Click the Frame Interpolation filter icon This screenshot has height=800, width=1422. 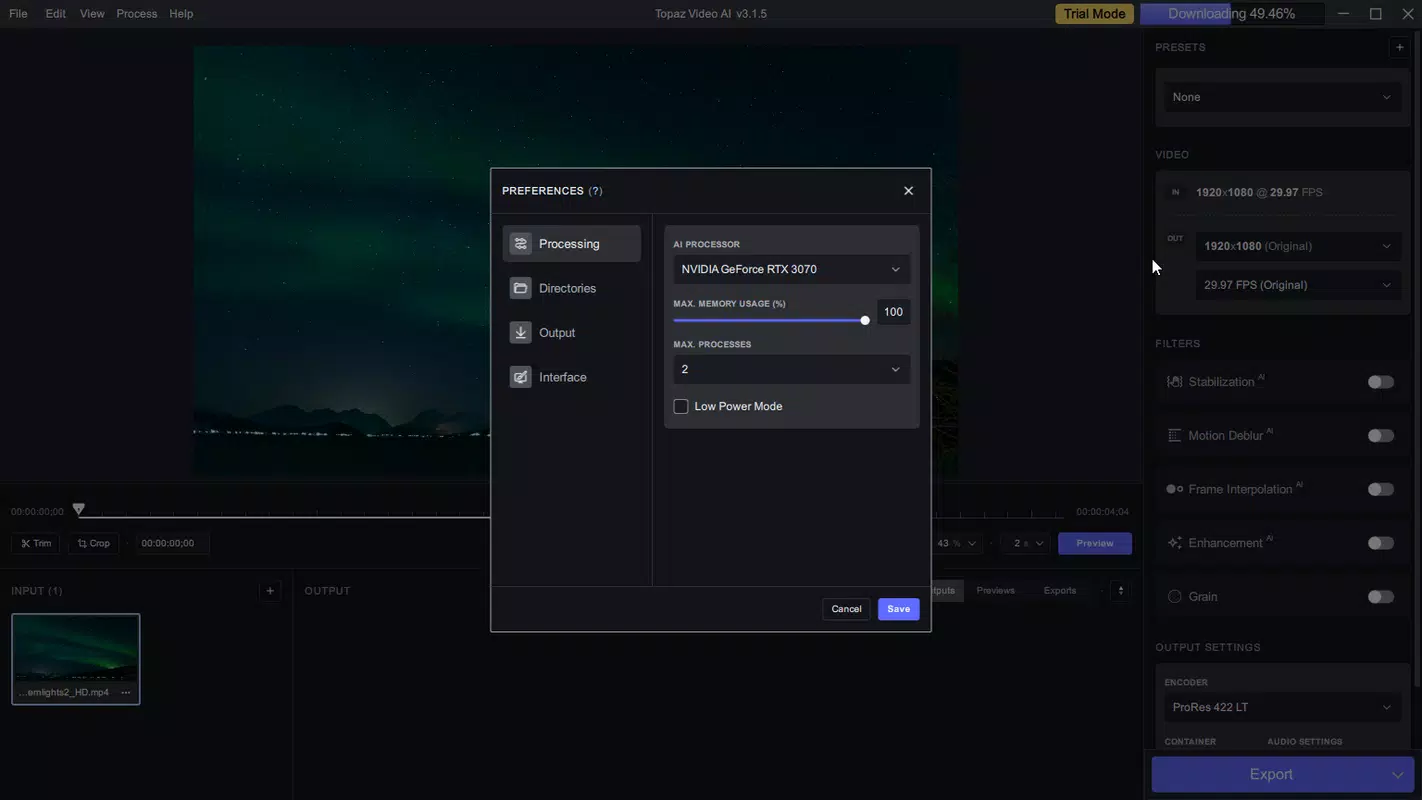pyautogui.click(x=1172, y=488)
